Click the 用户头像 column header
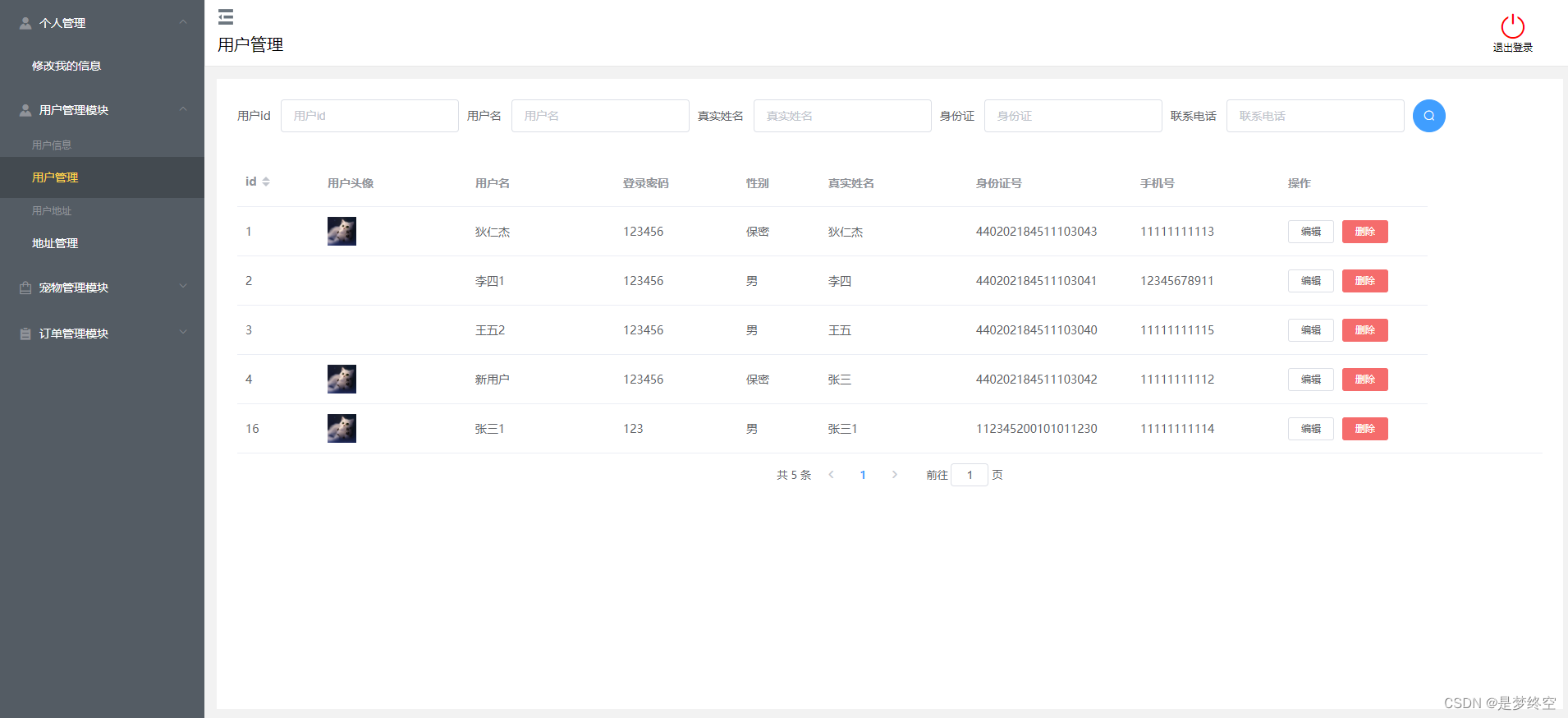 pyautogui.click(x=350, y=183)
